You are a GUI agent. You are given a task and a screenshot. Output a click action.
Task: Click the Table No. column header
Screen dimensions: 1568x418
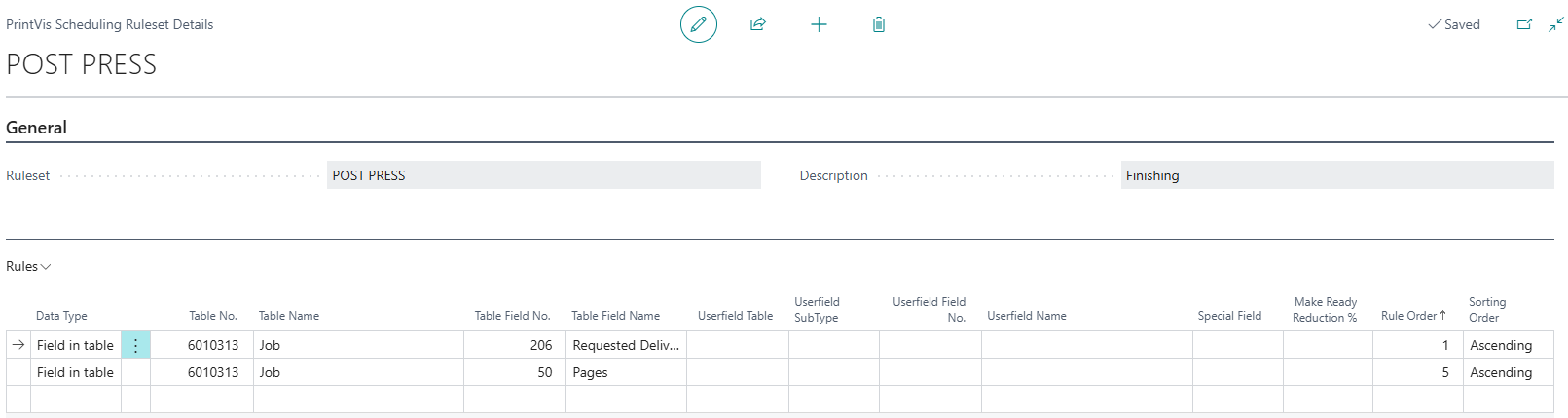click(x=213, y=316)
